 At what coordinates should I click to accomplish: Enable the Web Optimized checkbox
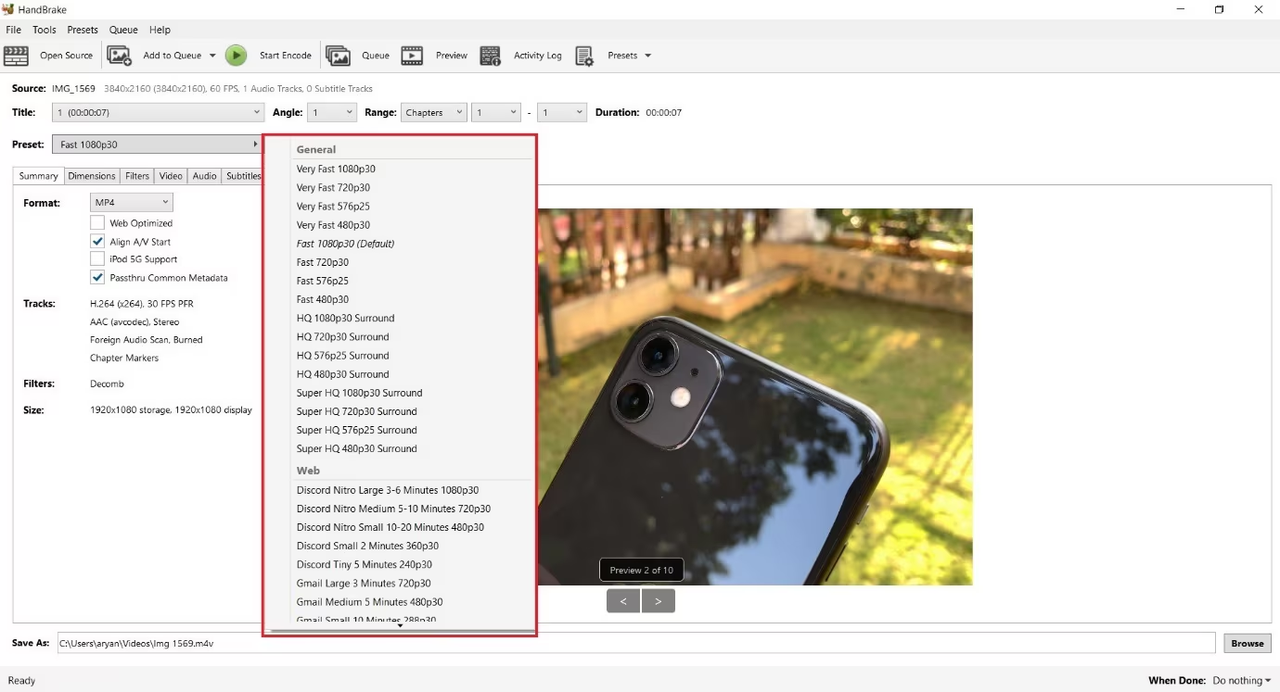97,223
